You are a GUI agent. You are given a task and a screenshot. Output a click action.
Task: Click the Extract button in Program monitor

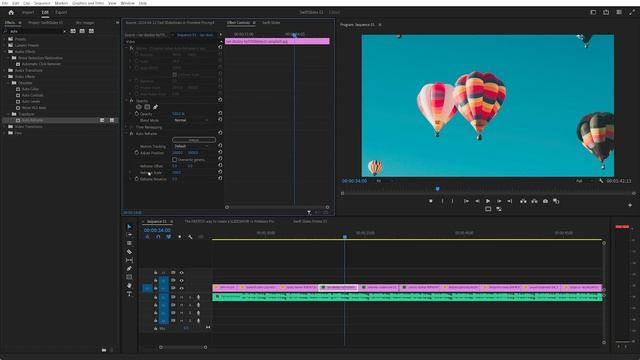[534, 201]
